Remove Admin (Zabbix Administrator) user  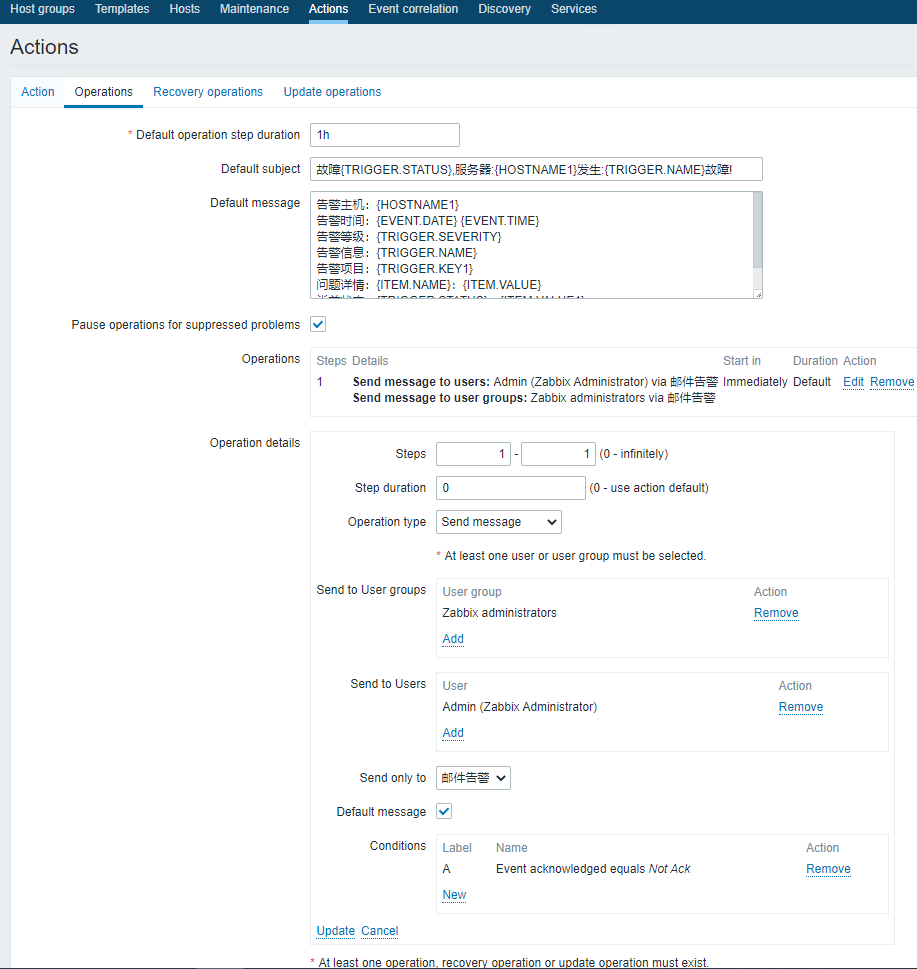(x=801, y=707)
